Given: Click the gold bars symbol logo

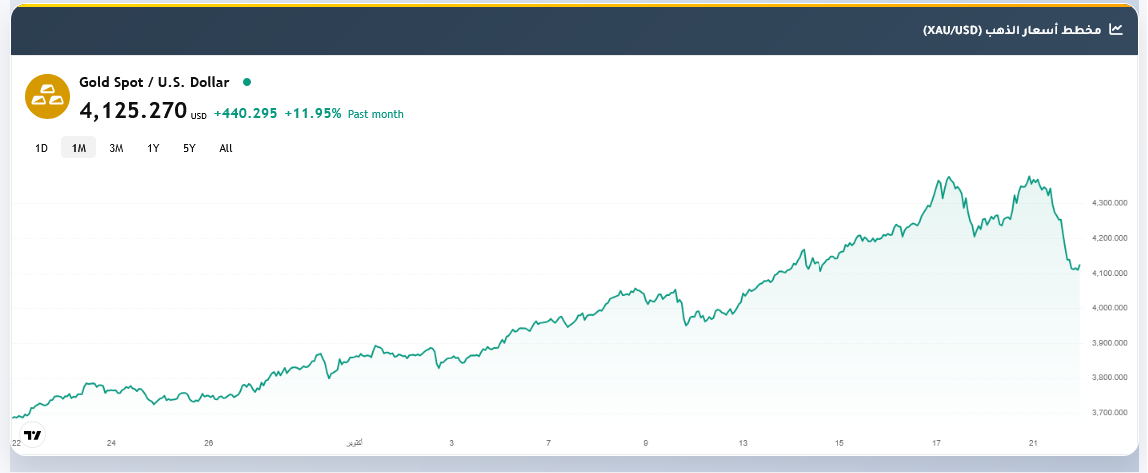Looking at the screenshot, I should [x=45, y=96].
